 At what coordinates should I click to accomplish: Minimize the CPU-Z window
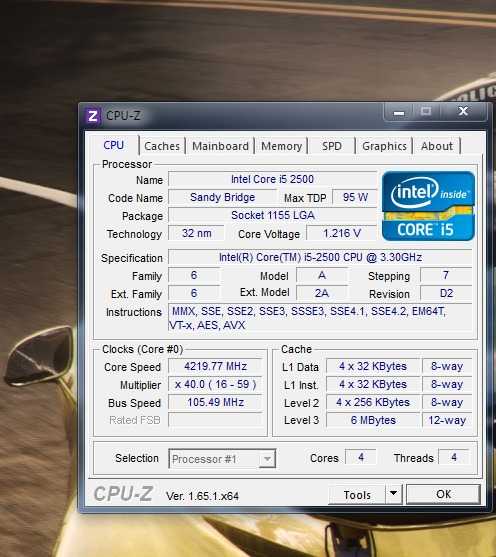399,112
